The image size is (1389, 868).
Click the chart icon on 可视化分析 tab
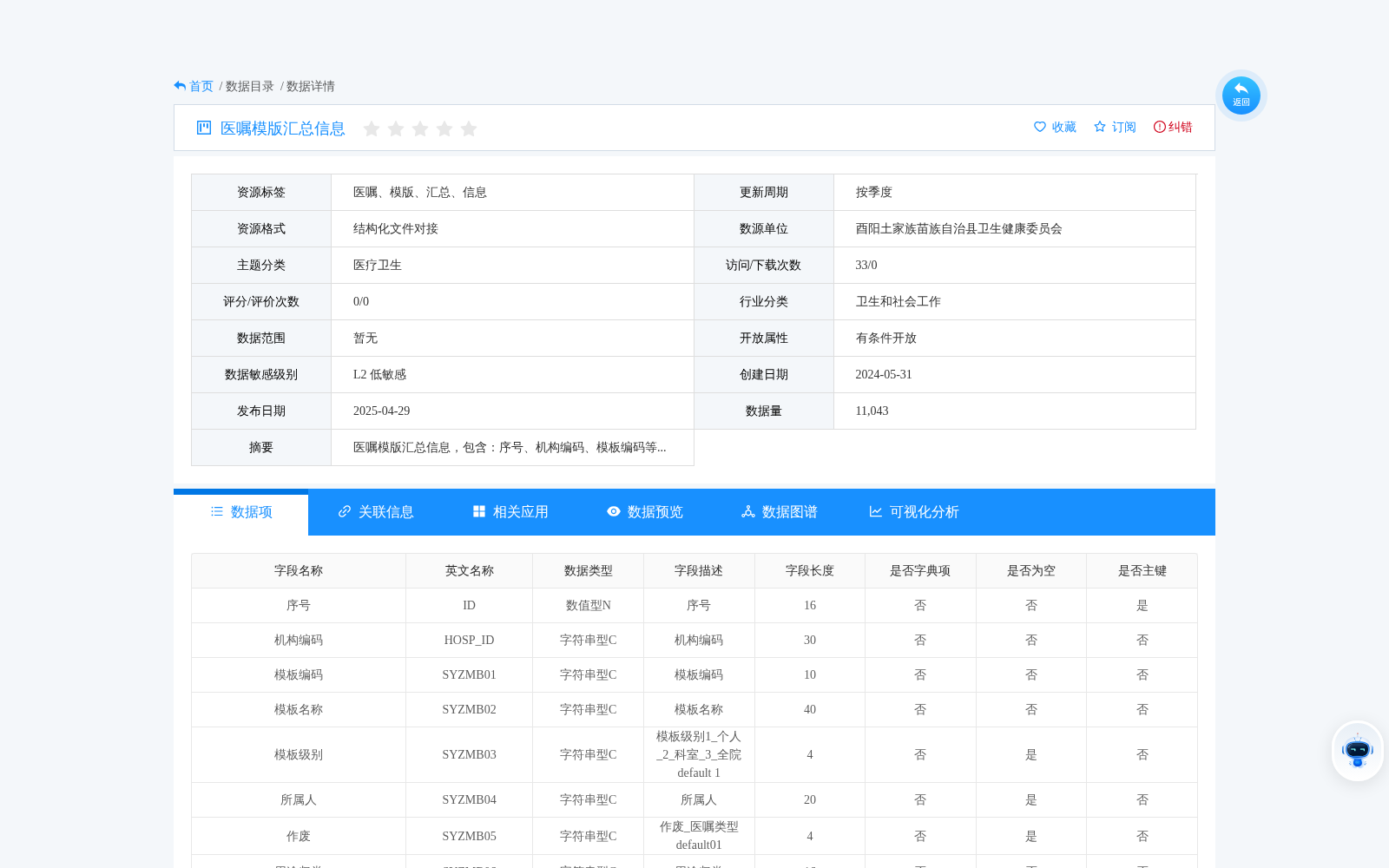click(x=876, y=511)
